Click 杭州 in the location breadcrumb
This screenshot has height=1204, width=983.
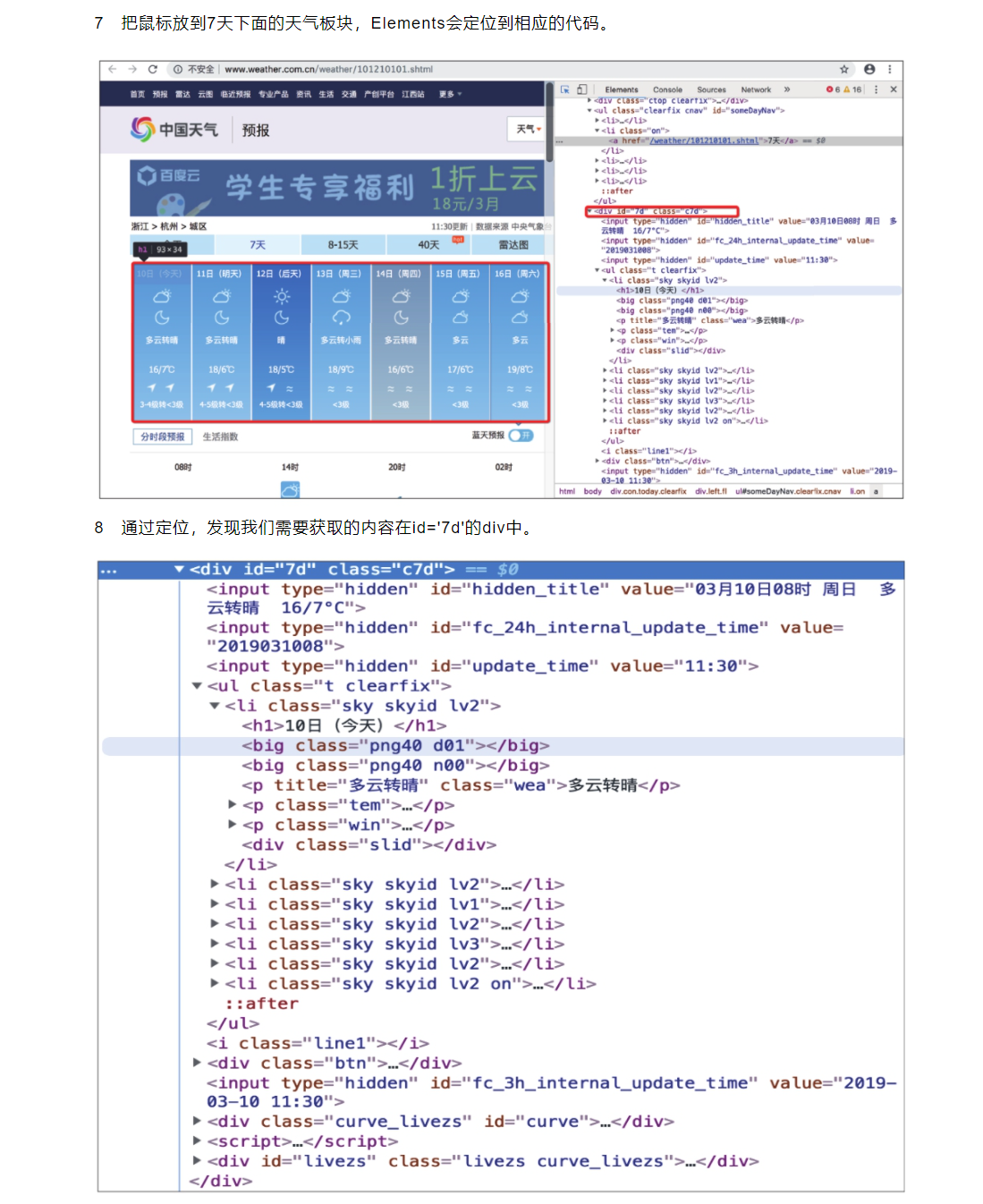(169, 226)
